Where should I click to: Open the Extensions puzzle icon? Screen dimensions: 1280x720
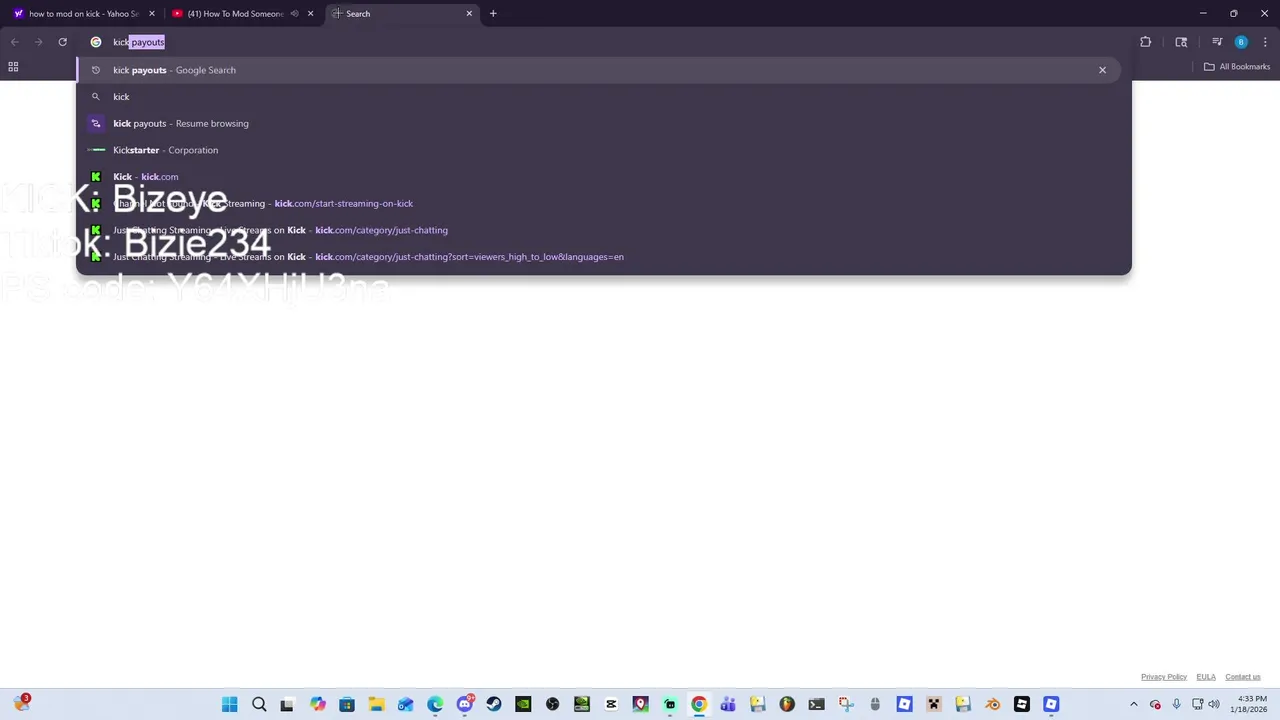(x=1145, y=42)
